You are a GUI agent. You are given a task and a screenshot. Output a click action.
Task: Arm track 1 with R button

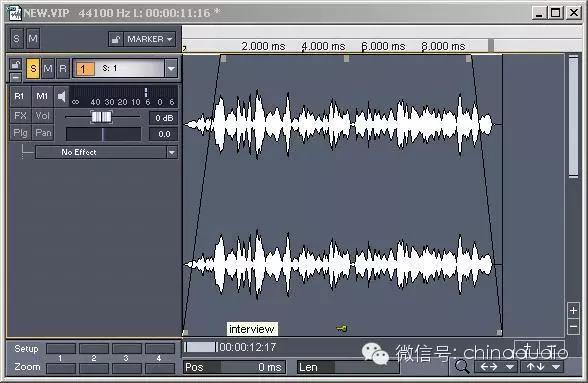coord(63,69)
